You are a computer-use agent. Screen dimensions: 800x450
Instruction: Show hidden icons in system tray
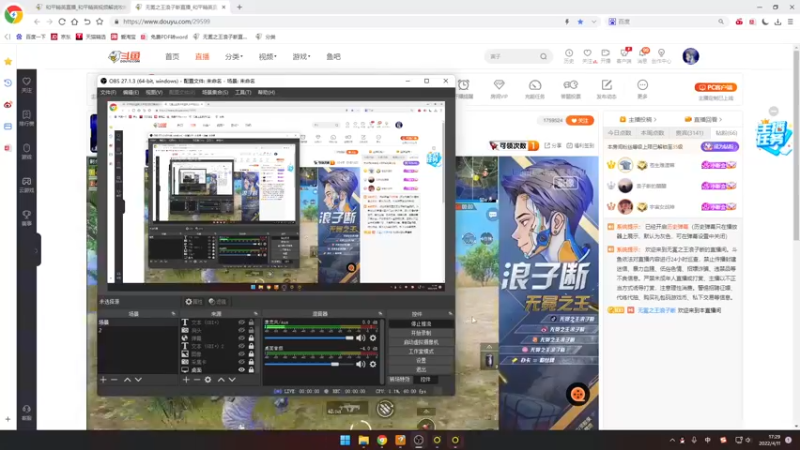coord(672,440)
